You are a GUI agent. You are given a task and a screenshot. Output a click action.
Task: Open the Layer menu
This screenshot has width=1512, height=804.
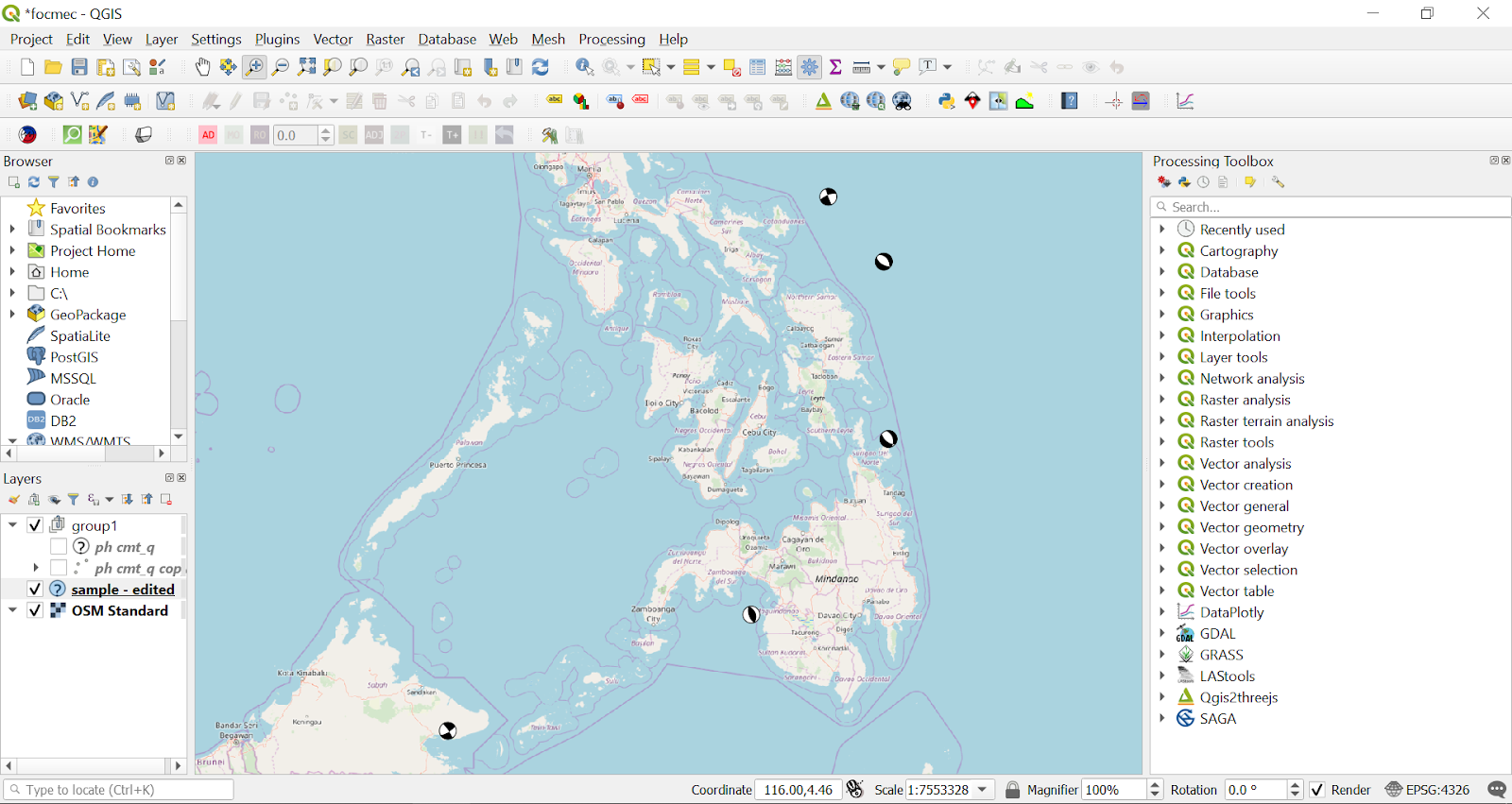[x=162, y=40]
